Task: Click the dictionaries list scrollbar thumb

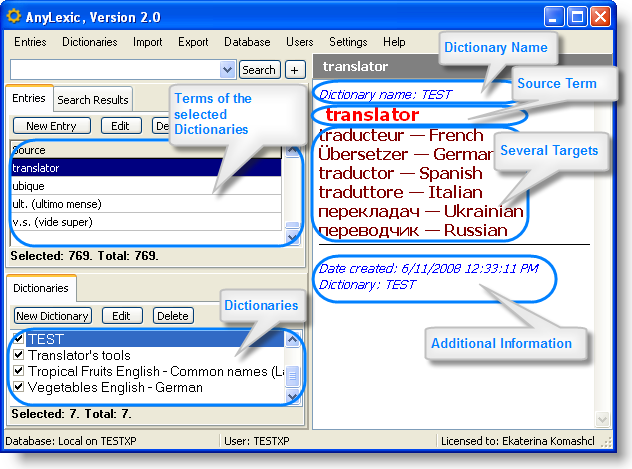Action: pos(293,376)
